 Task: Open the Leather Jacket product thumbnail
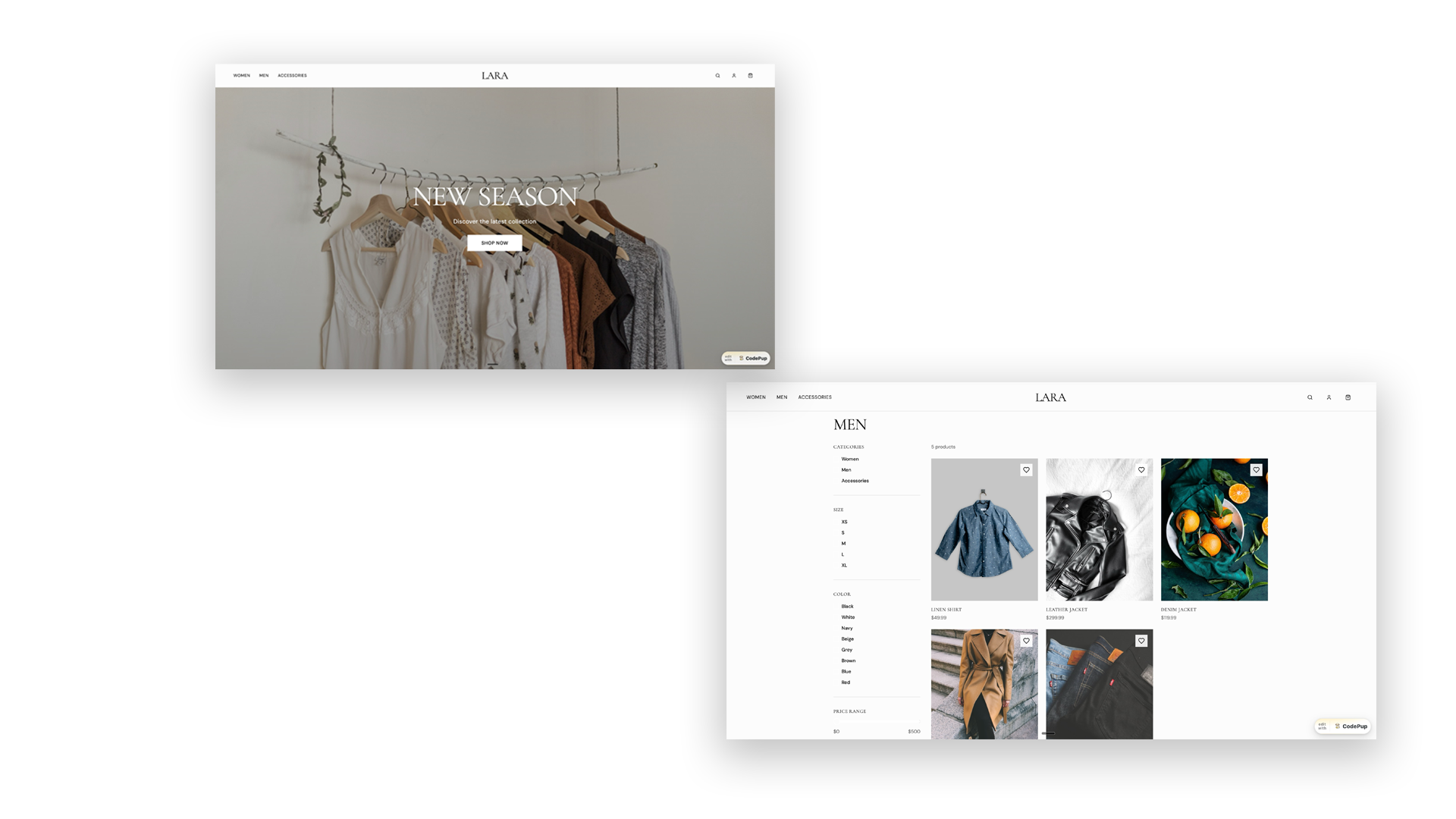click(x=1099, y=529)
